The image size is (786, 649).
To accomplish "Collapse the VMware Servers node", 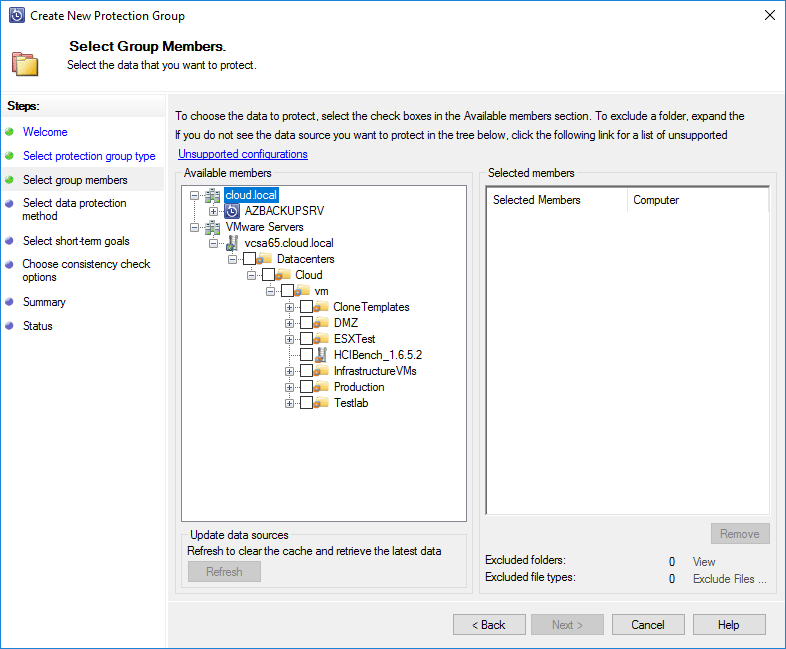I will point(194,228).
